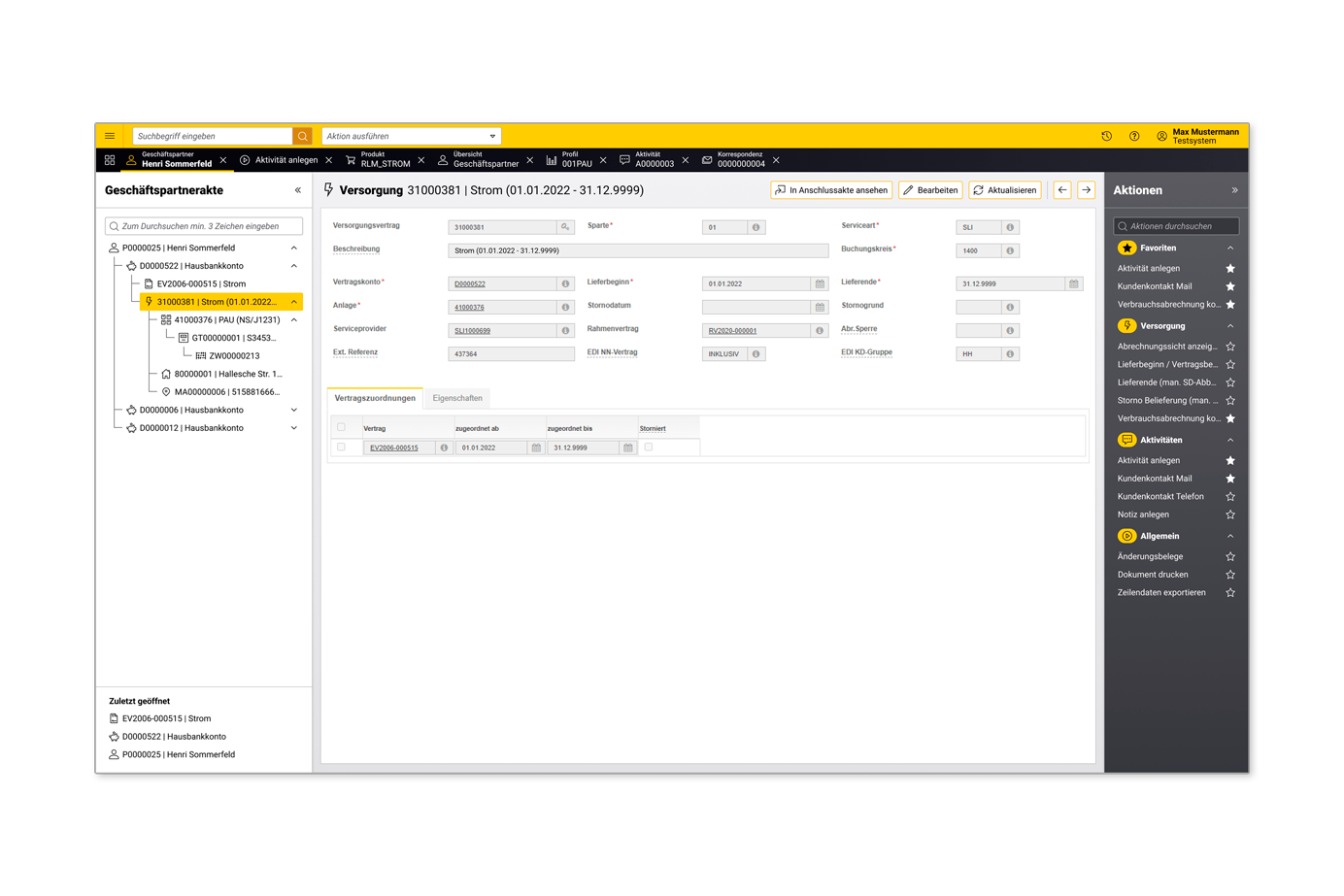Collapse the D0000522 Hausbankkonto node
Image resolution: width=1344 pixels, height=896 pixels.
tap(294, 266)
